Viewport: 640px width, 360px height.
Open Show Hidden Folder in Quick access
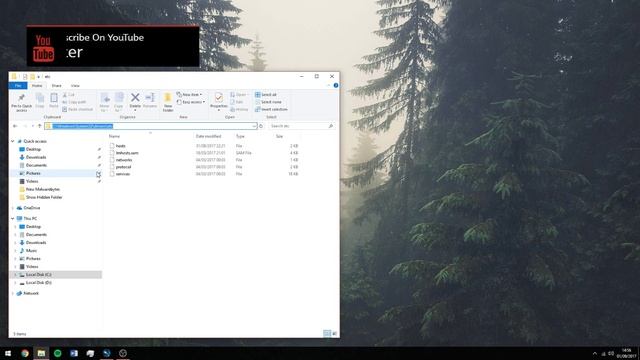tap(44, 197)
